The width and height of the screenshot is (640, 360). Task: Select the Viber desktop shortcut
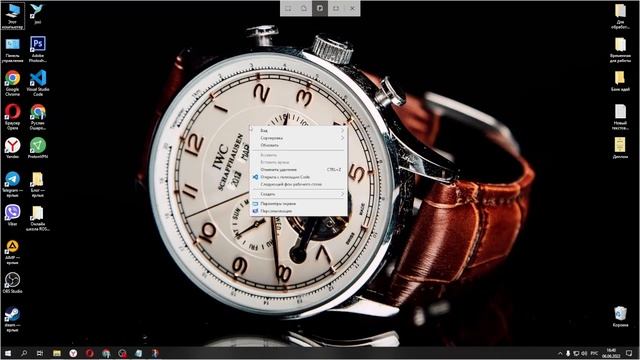point(13,216)
